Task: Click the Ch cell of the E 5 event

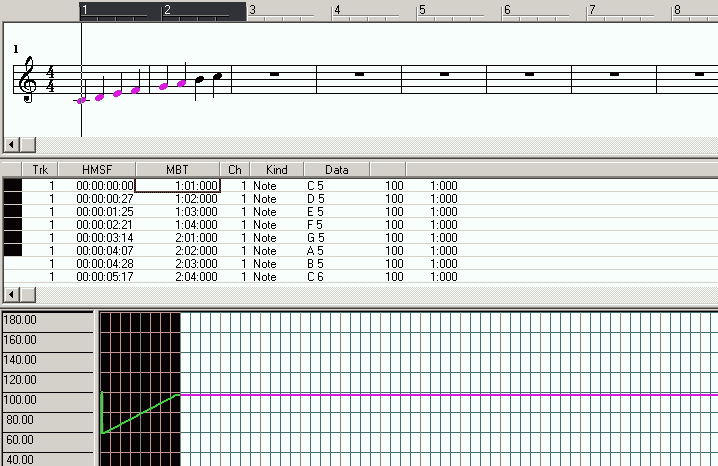Action: pos(236,212)
